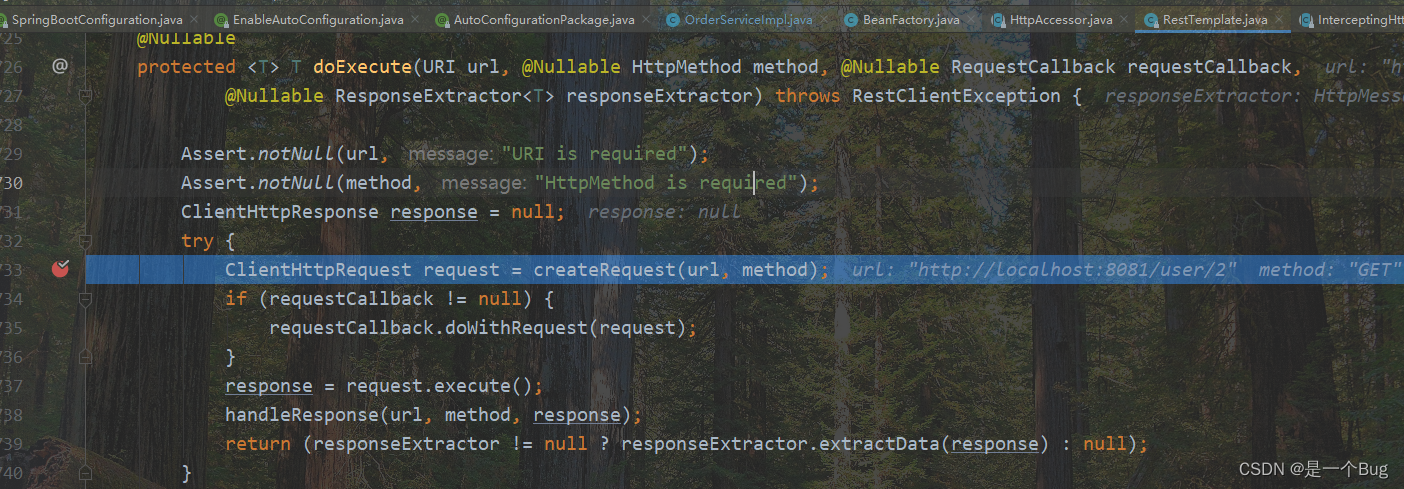
Task: Switch to SpringBootConfiguration.java tab
Action: click(x=97, y=19)
